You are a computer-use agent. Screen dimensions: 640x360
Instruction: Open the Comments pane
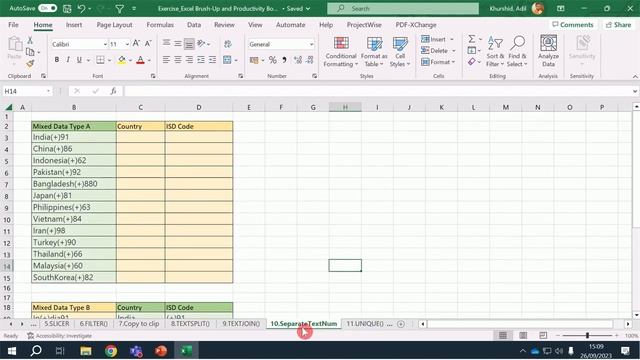573,24
